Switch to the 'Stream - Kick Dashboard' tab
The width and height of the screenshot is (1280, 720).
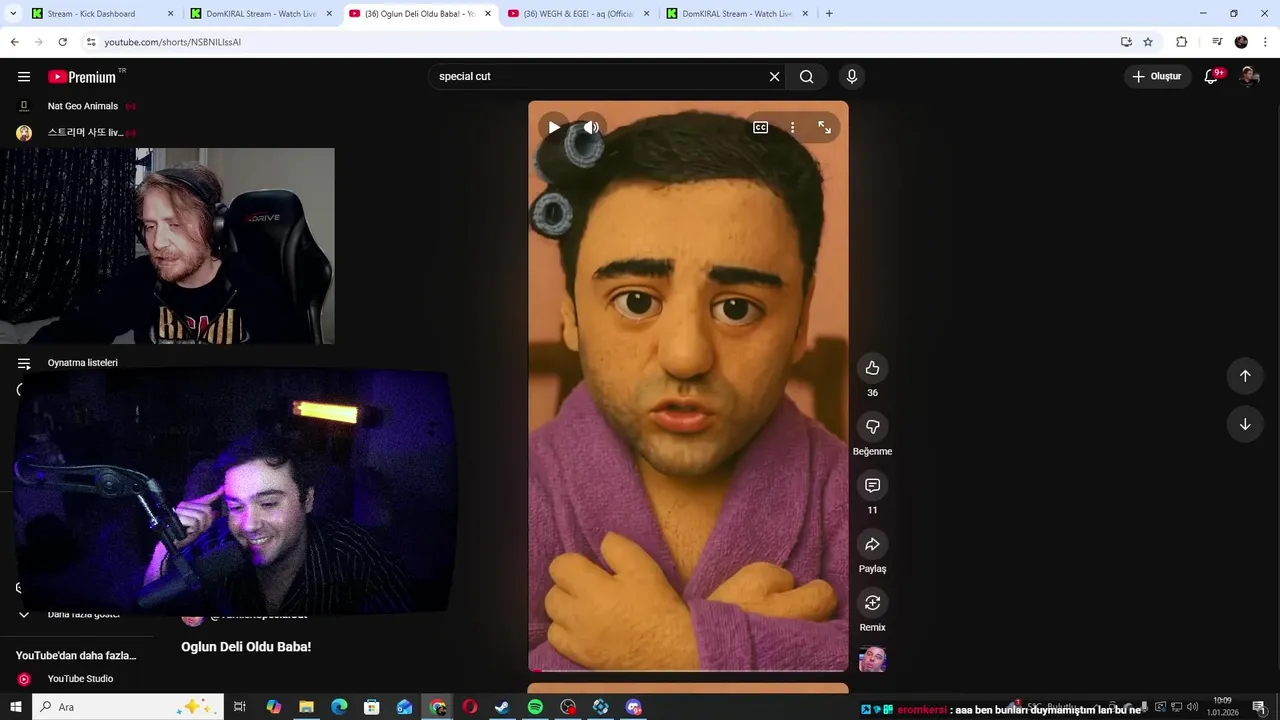(x=100, y=14)
